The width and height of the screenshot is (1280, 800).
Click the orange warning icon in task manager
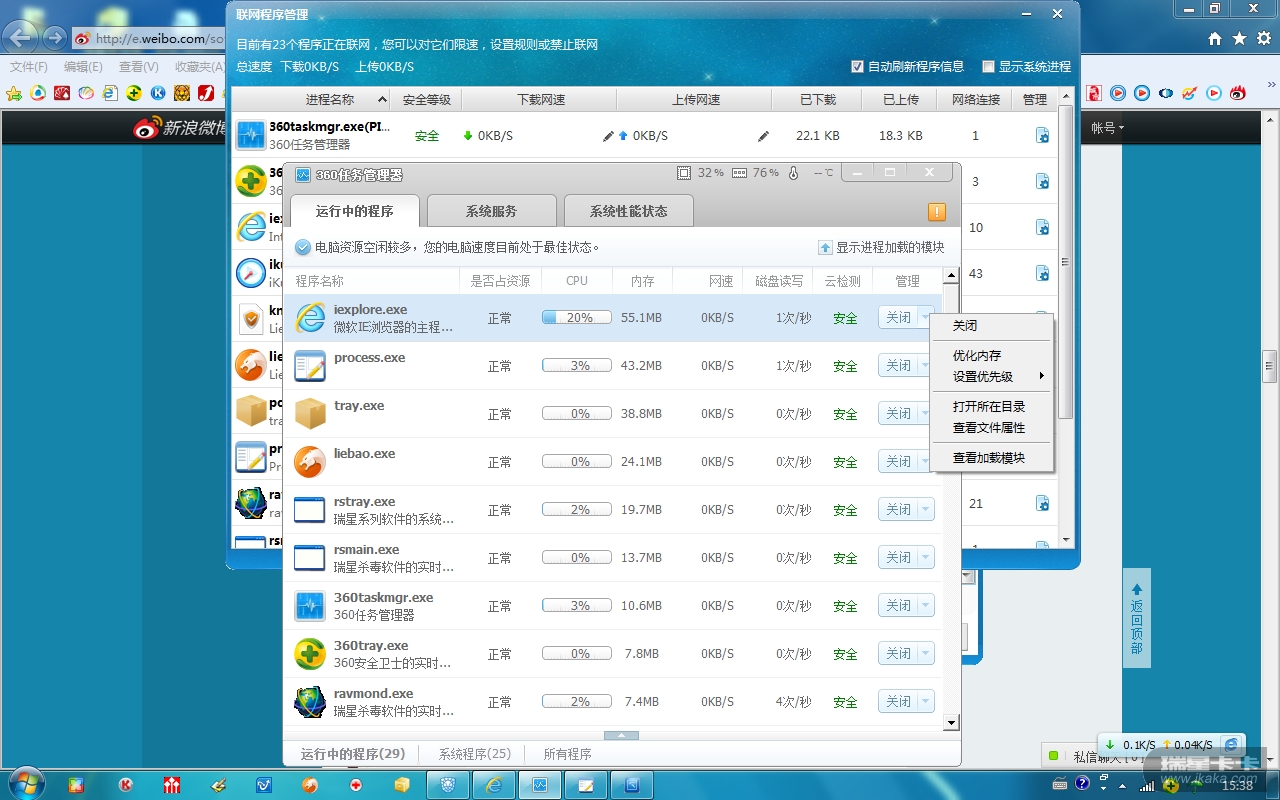click(x=936, y=212)
